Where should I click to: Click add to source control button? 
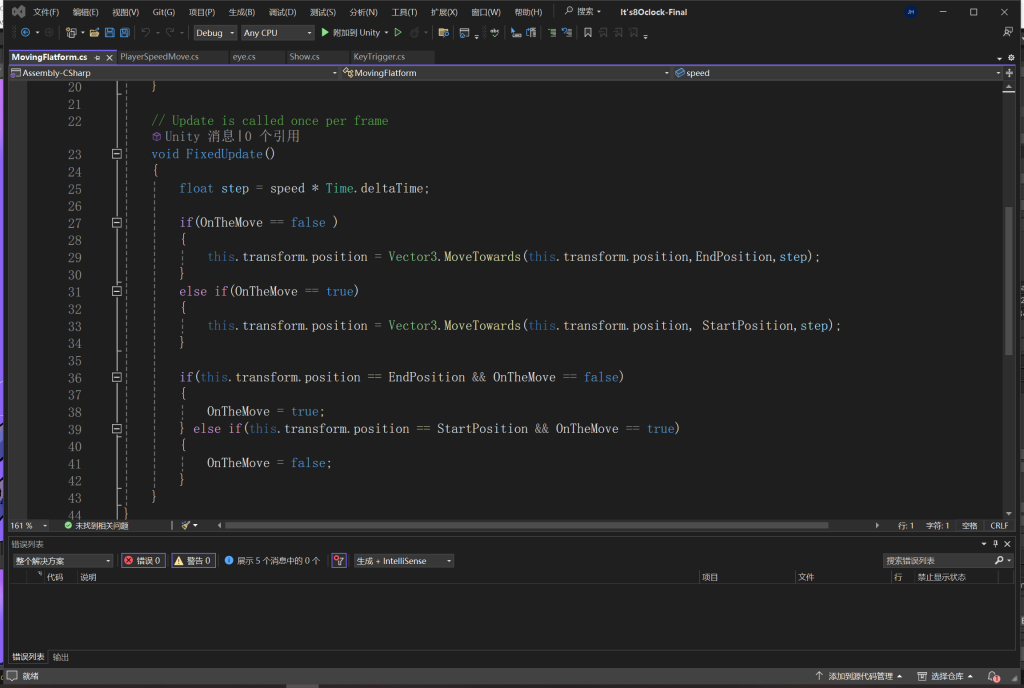(x=859, y=676)
